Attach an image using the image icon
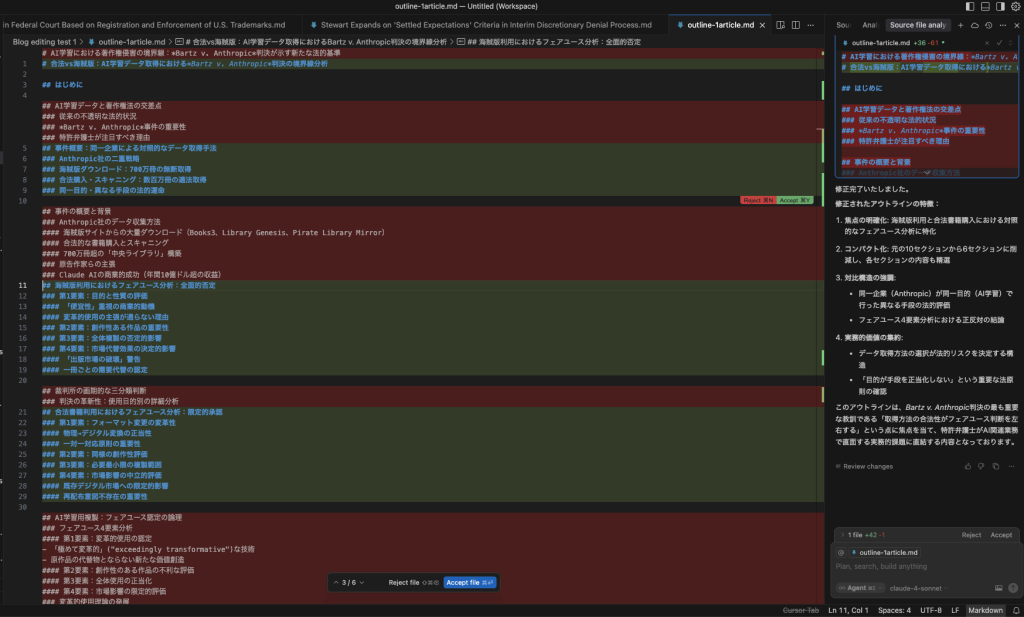Viewport: 1024px width, 617px height. [x=998, y=588]
